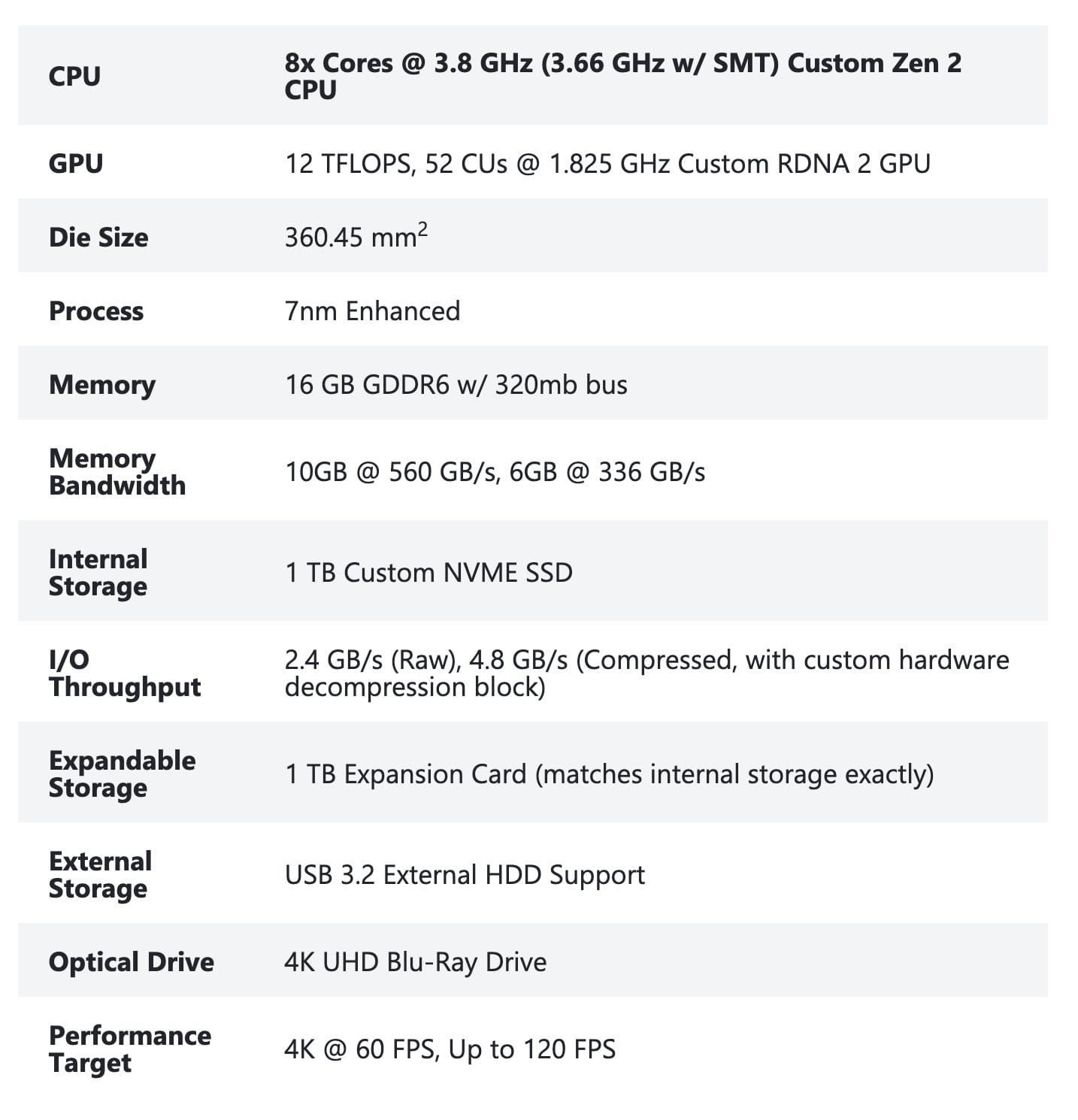Image resolution: width=1078 pixels, height=1120 pixels.
Task: Select the 1 TB Custom NVME SSD value
Action: pos(428,572)
